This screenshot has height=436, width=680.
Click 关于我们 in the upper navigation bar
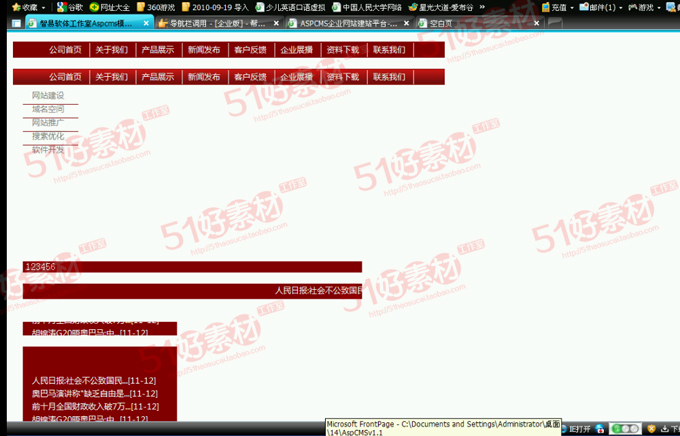111,50
